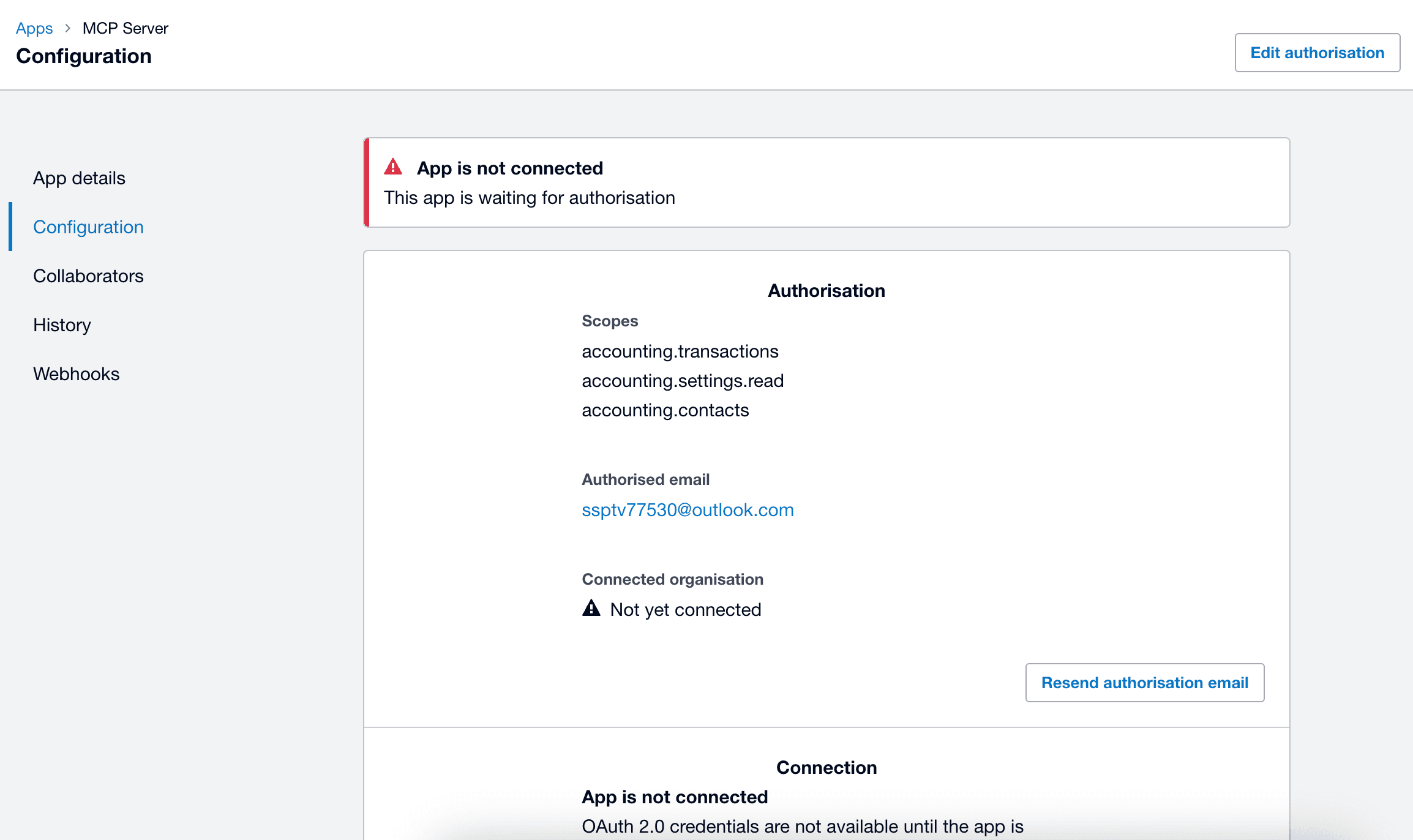This screenshot has height=840, width=1413.
Task: Click the red warning triangle icon
Action: pyautogui.click(x=393, y=167)
